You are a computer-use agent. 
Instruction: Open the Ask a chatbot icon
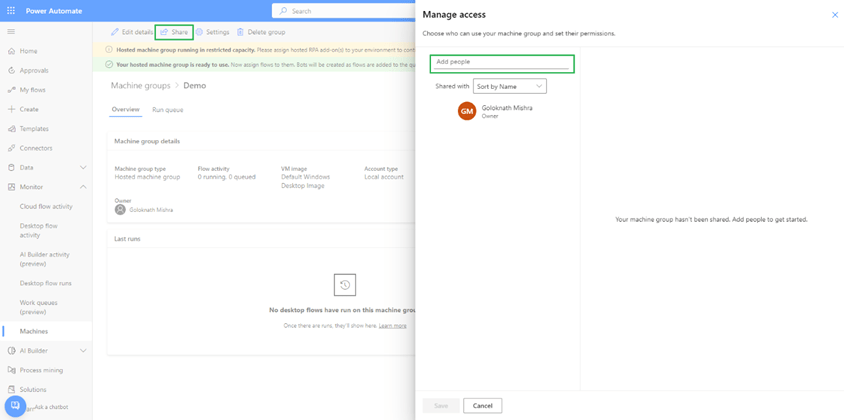pyautogui.click(x=15, y=406)
